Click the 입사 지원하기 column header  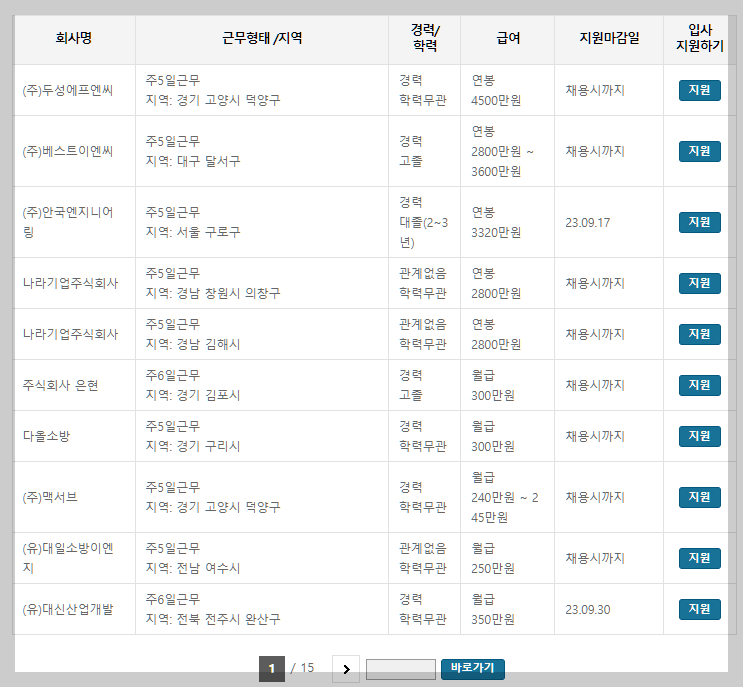pyautogui.click(x=700, y=38)
